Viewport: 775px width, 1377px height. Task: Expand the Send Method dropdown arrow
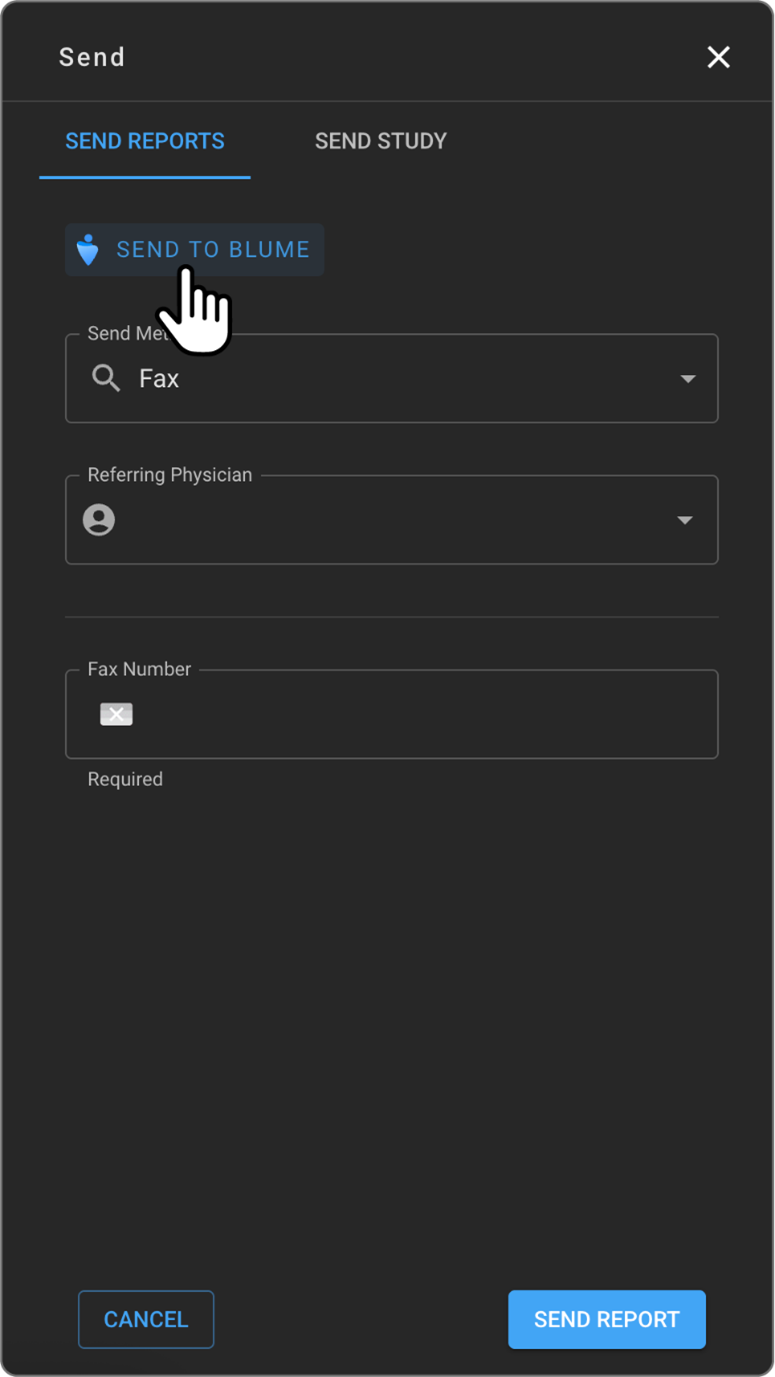coord(687,379)
